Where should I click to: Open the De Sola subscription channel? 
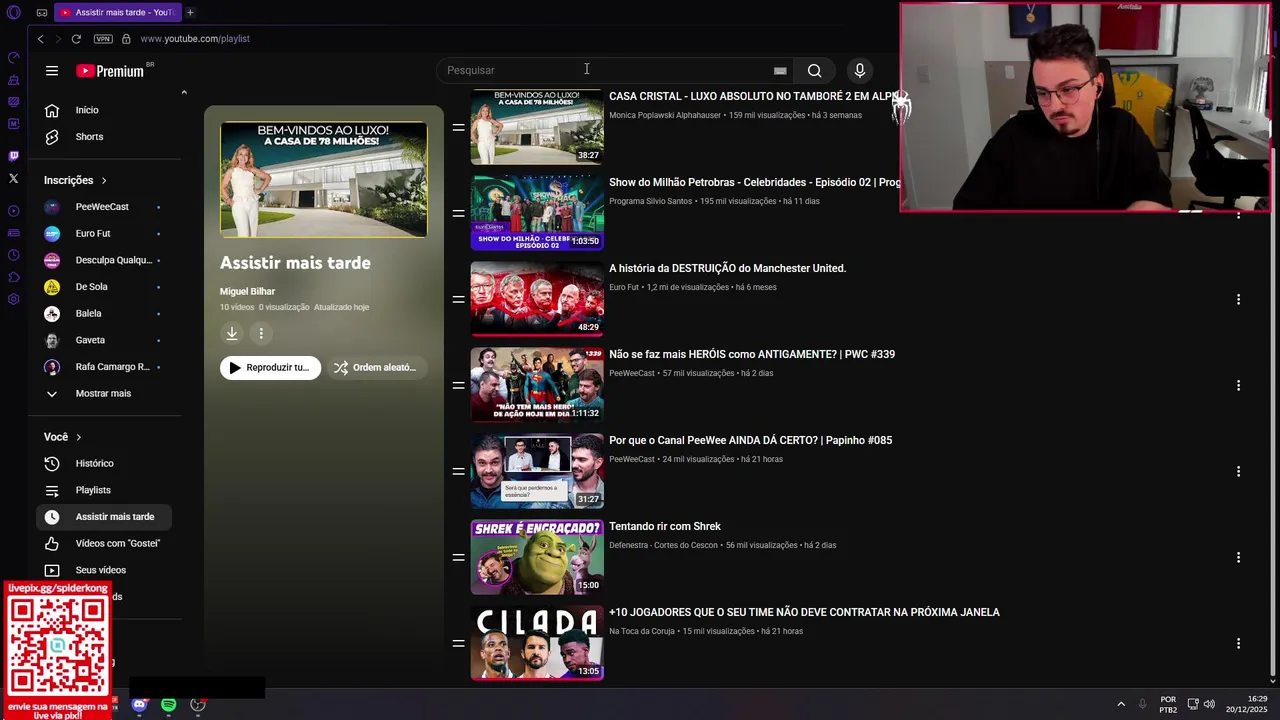[103, 287]
